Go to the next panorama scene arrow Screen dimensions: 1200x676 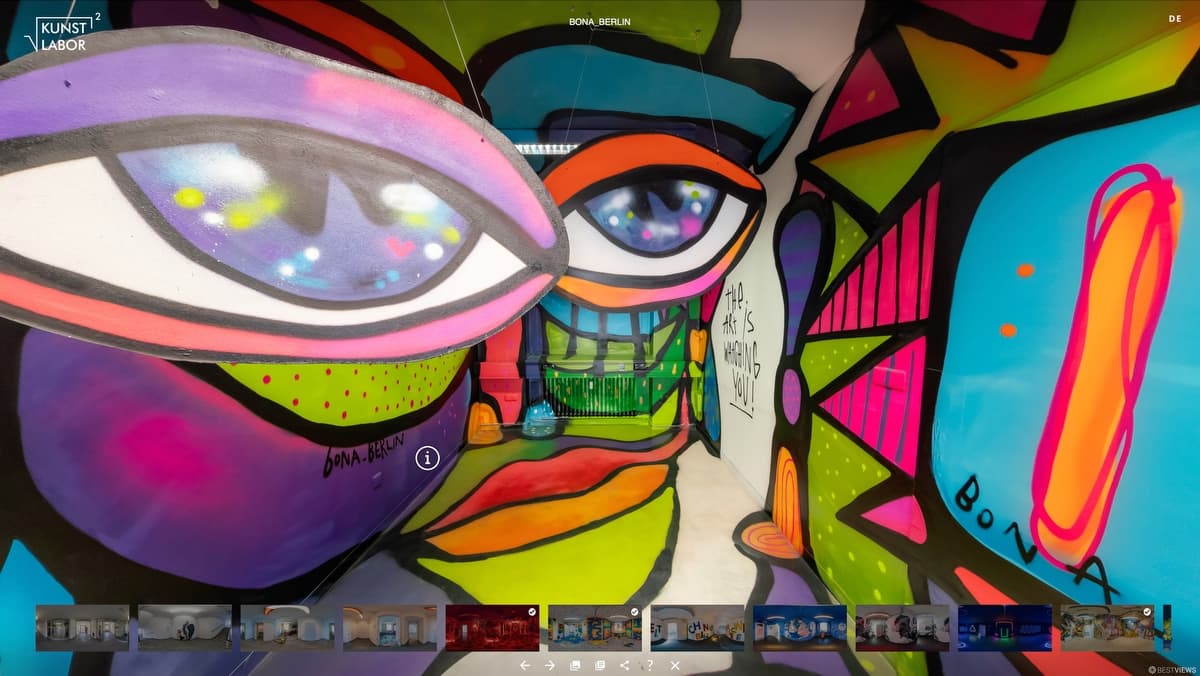click(x=549, y=665)
